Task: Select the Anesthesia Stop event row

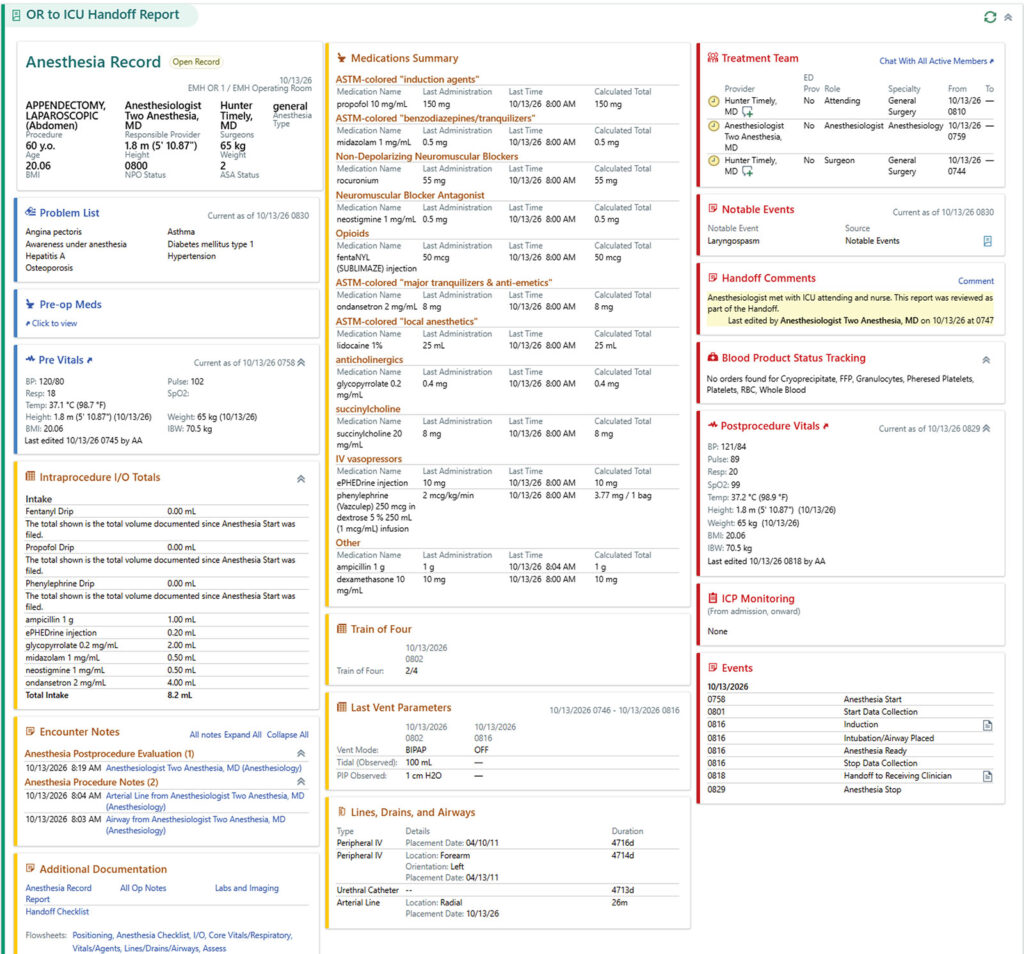Action: (850, 789)
